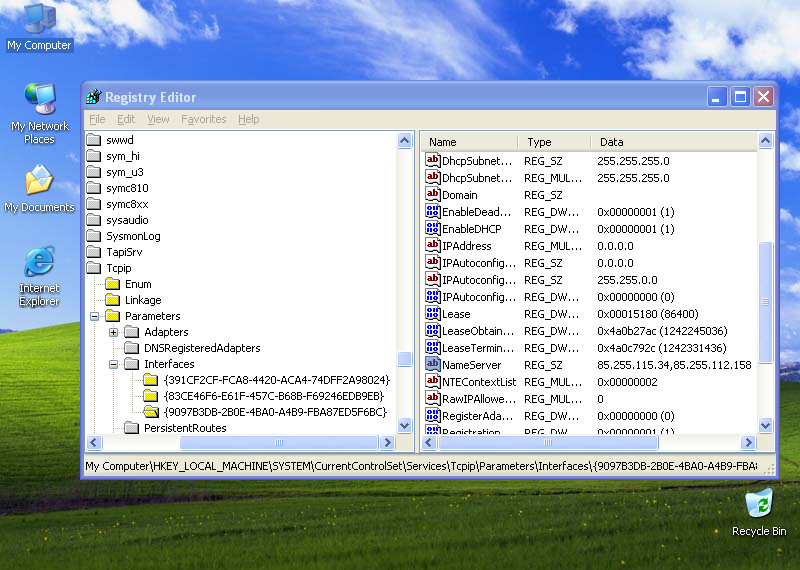Click the tree pane scroll up arrow
800x570 pixels.
point(405,140)
